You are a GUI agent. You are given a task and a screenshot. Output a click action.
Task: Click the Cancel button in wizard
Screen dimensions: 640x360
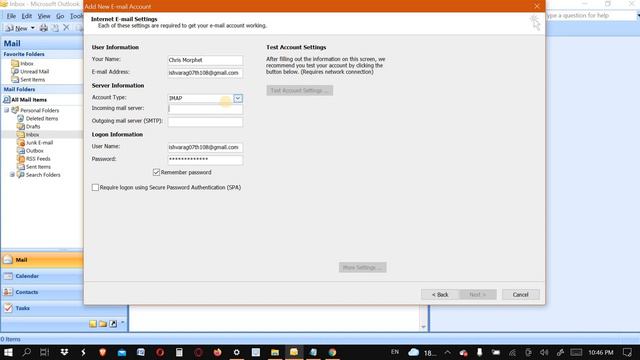520,294
